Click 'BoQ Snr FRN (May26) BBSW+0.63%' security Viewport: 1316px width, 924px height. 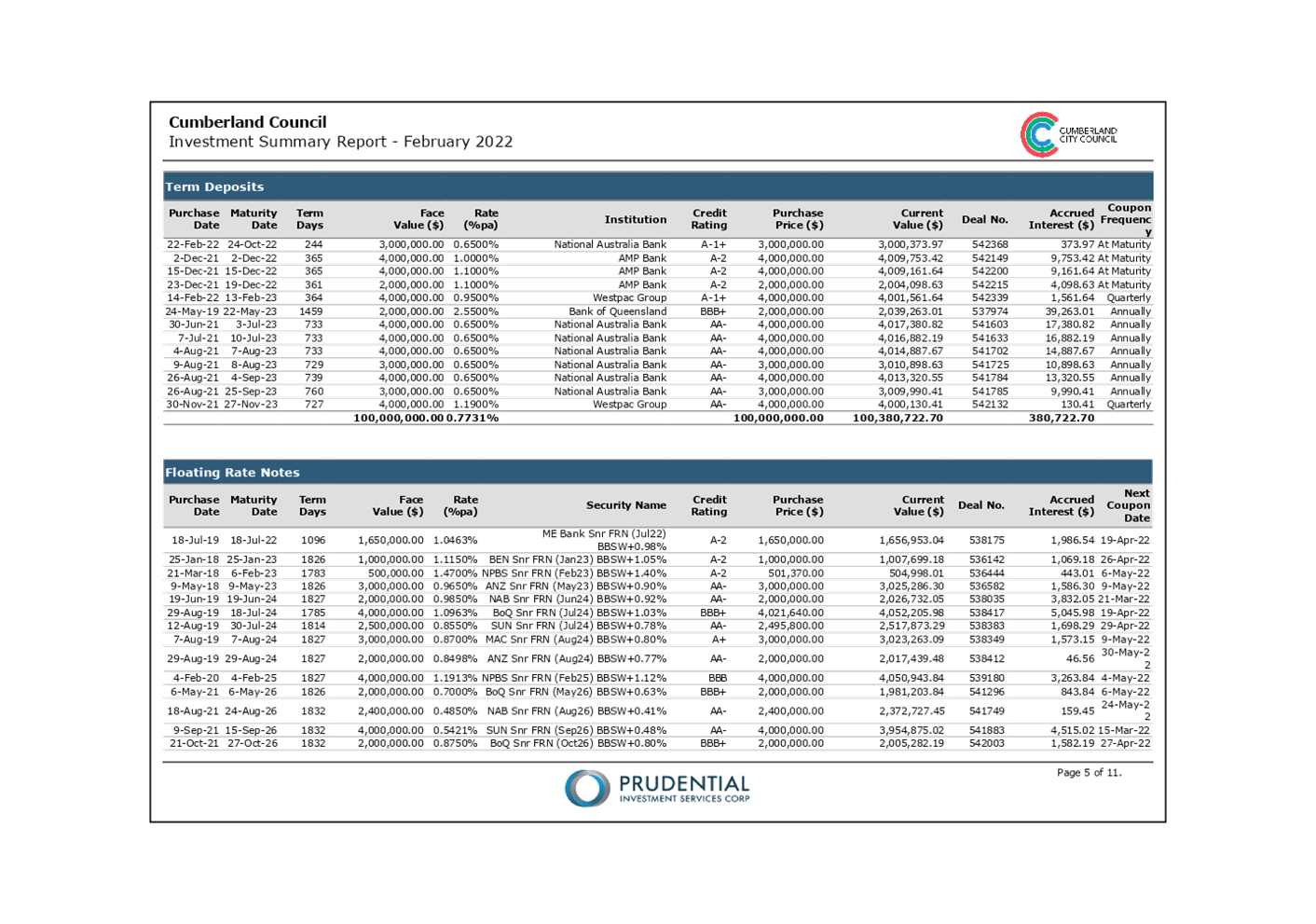(577, 692)
